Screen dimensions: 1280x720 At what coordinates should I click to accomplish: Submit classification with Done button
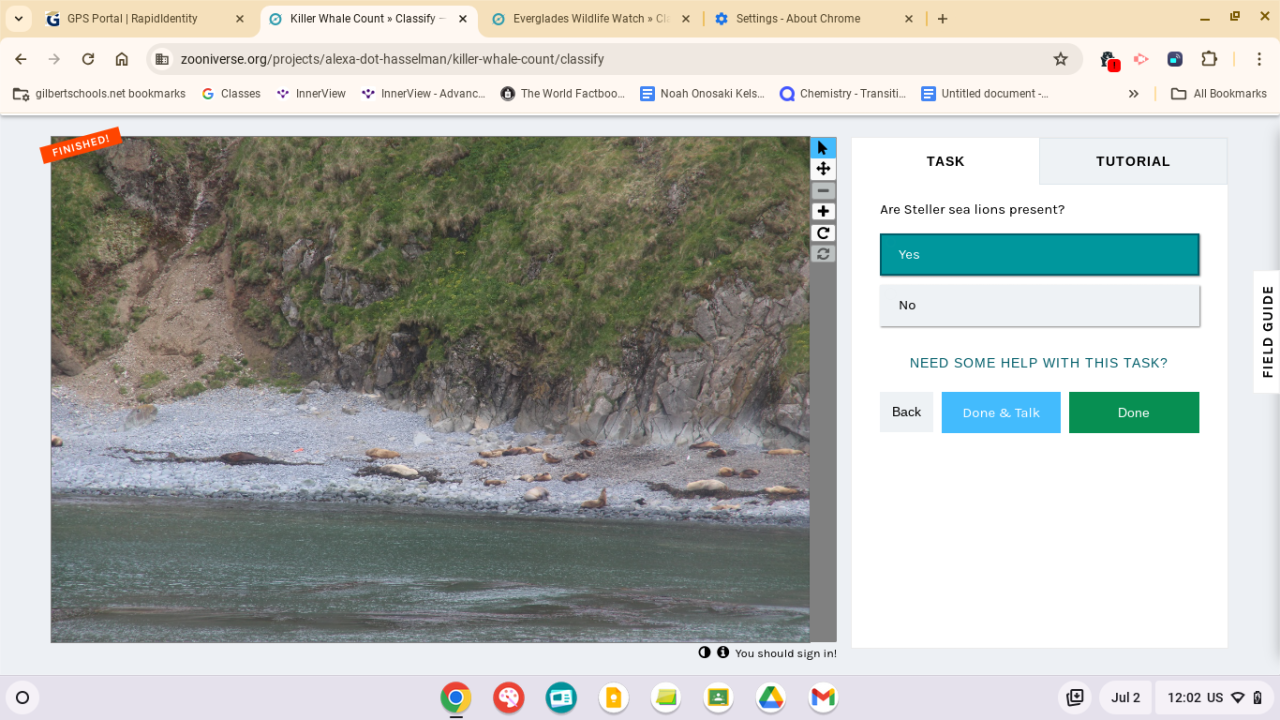coord(1134,412)
